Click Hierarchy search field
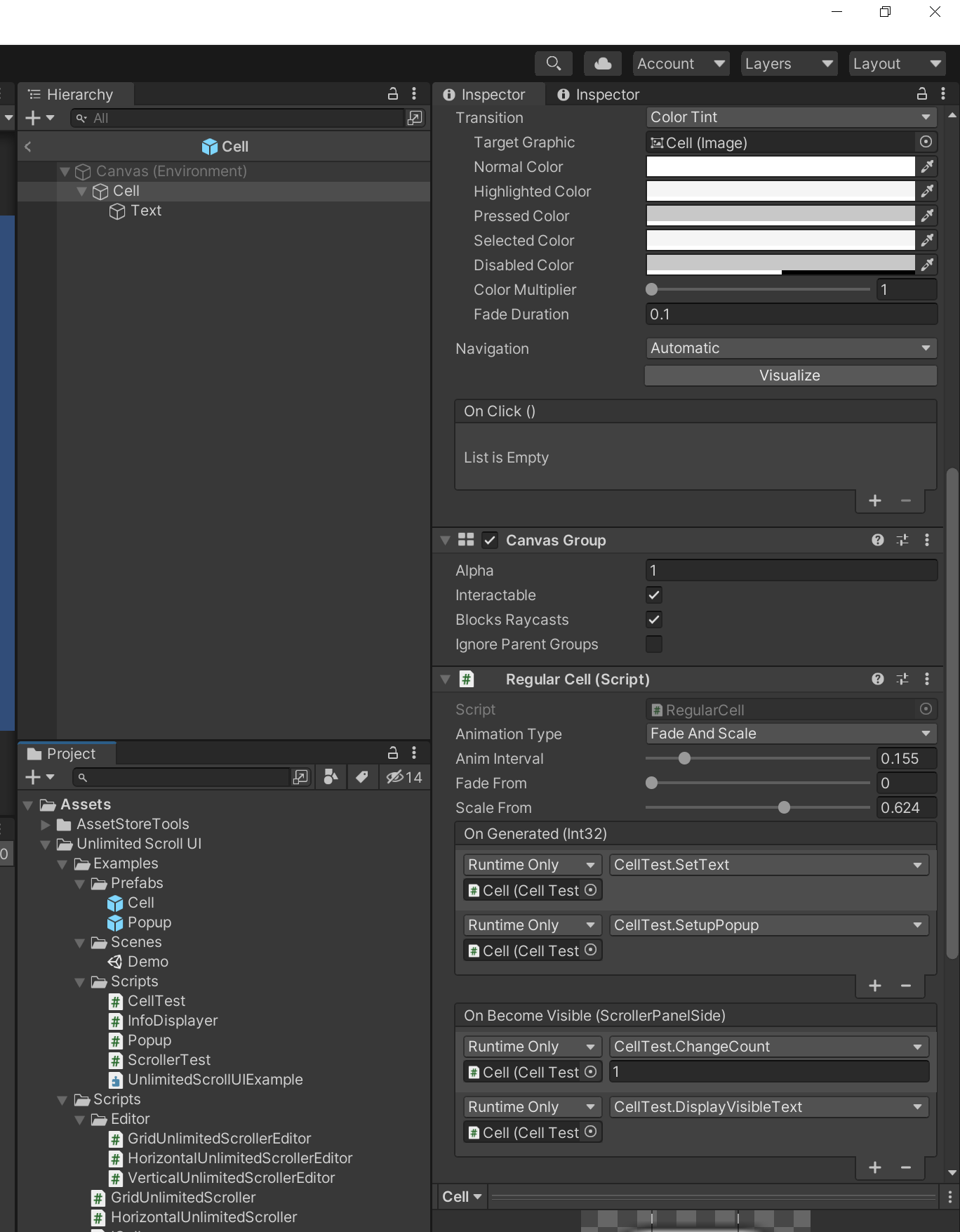The height and width of the screenshot is (1232, 960). click(x=239, y=118)
